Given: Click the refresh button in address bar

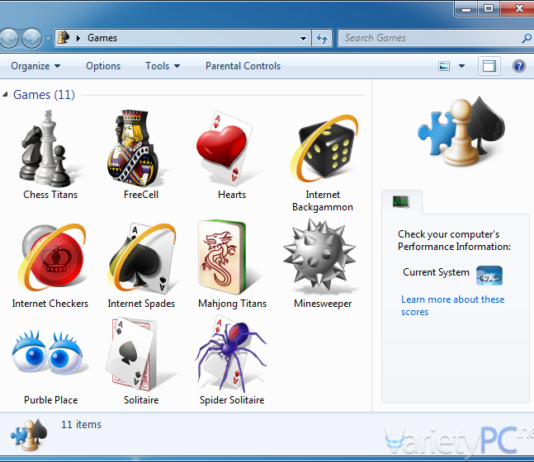Looking at the screenshot, I should point(322,38).
